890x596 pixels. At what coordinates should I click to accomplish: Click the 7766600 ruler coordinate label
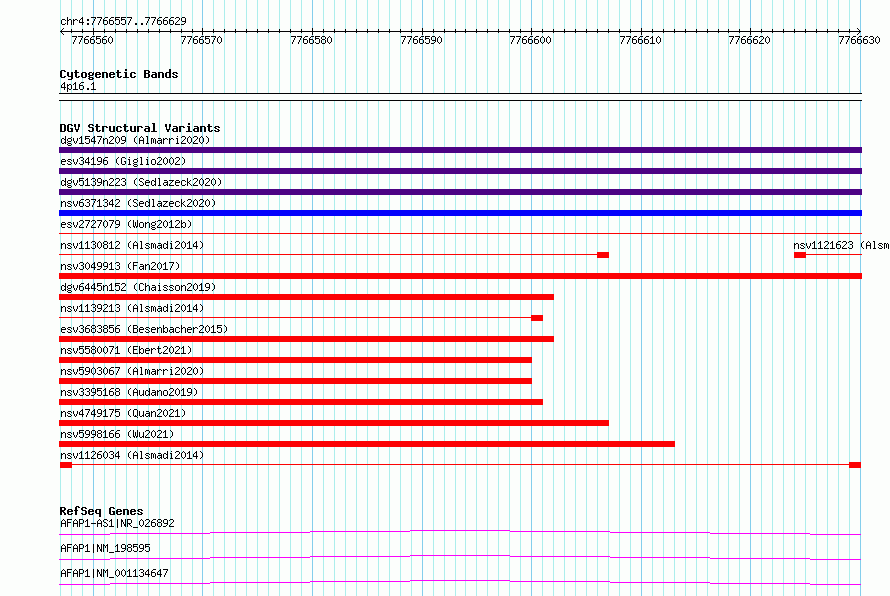tap(530, 40)
